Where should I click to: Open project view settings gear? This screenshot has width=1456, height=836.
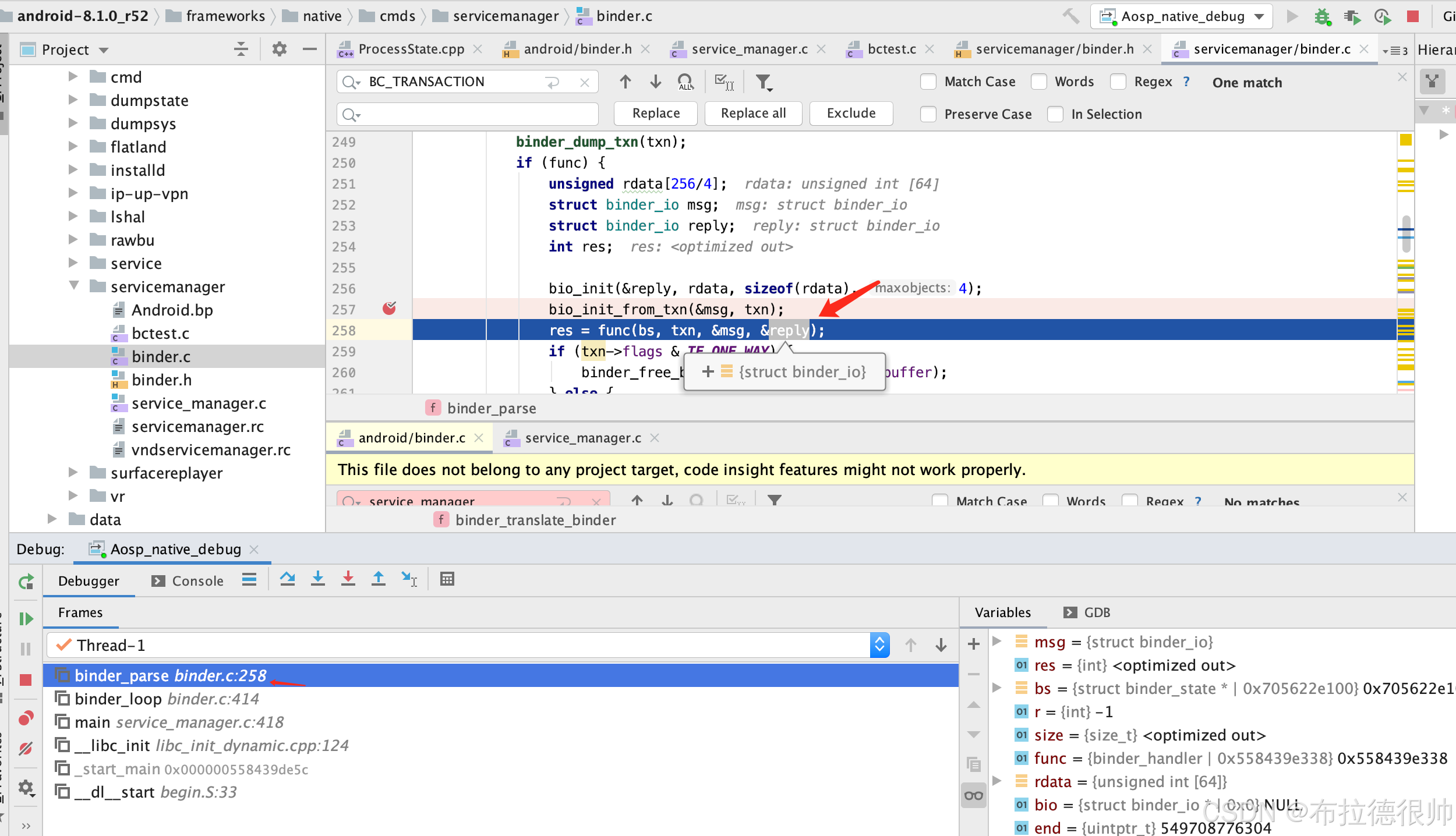[279, 49]
